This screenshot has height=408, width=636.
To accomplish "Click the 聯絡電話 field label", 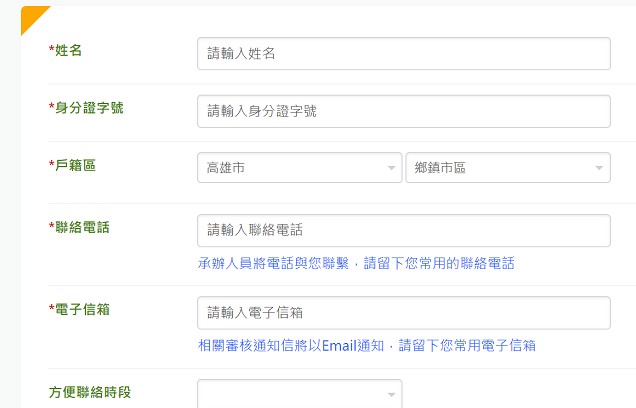I will [83, 227].
